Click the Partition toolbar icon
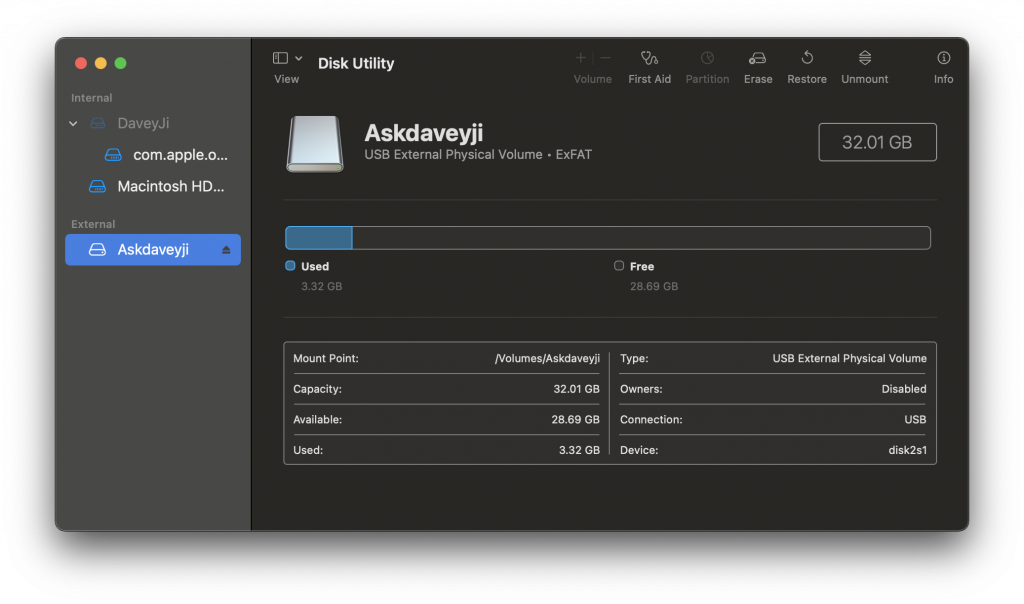The width and height of the screenshot is (1024, 604). (707, 58)
